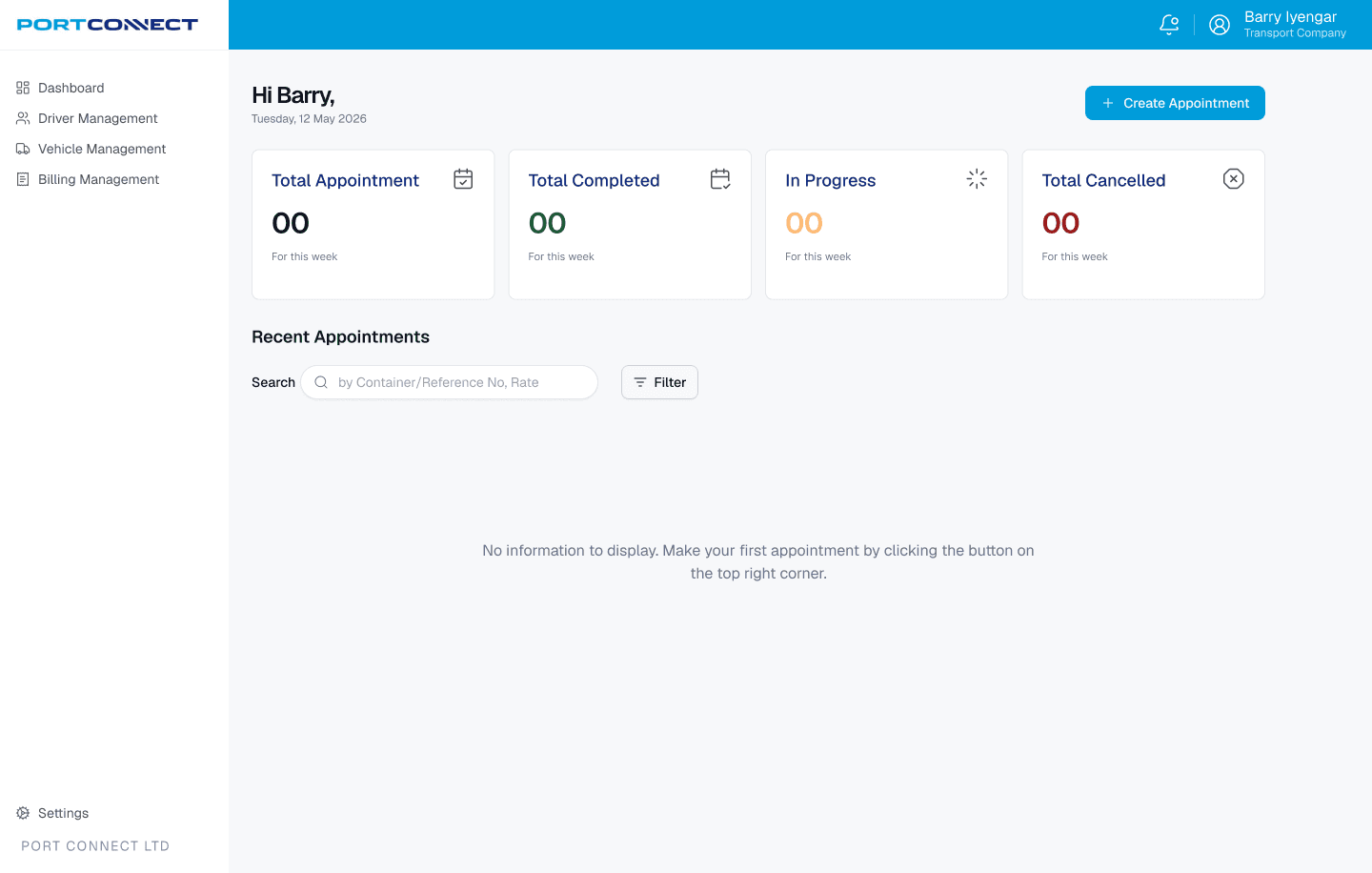Click the PortConnect logo
Image resolution: width=1372 pixels, height=873 pixels.
[x=108, y=25]
